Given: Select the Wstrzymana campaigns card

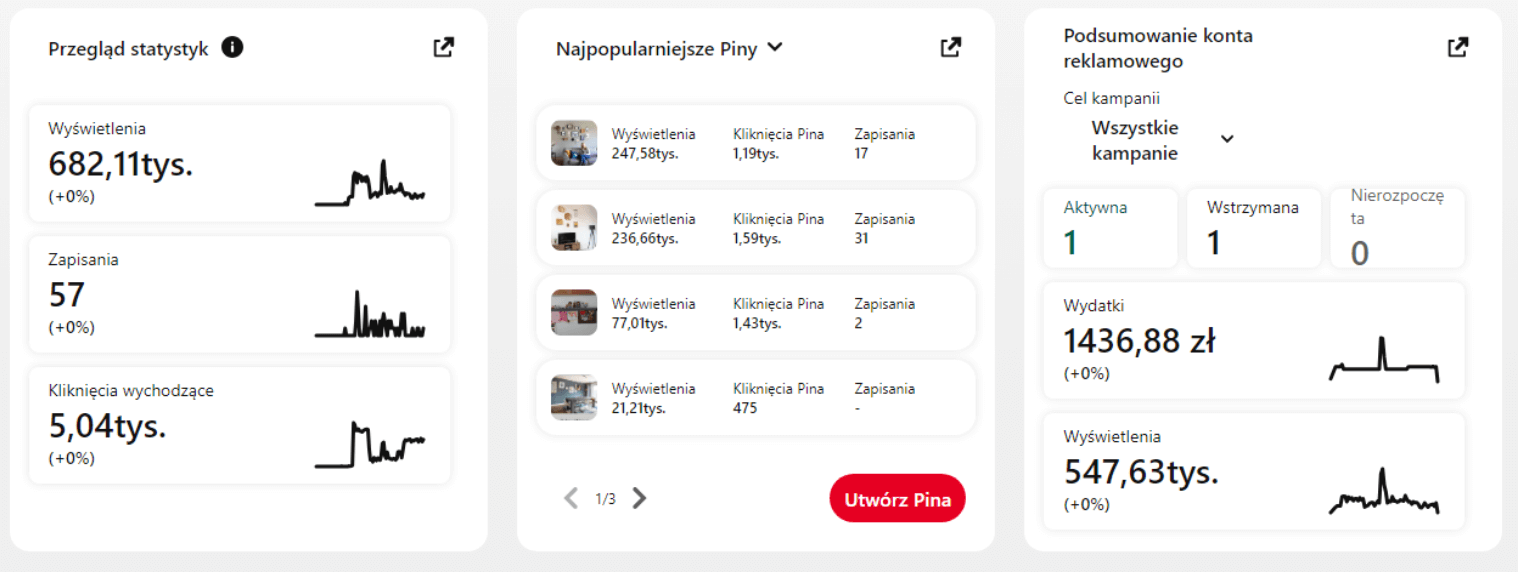Looking at the screenshot, I should tap(1253, 228).
